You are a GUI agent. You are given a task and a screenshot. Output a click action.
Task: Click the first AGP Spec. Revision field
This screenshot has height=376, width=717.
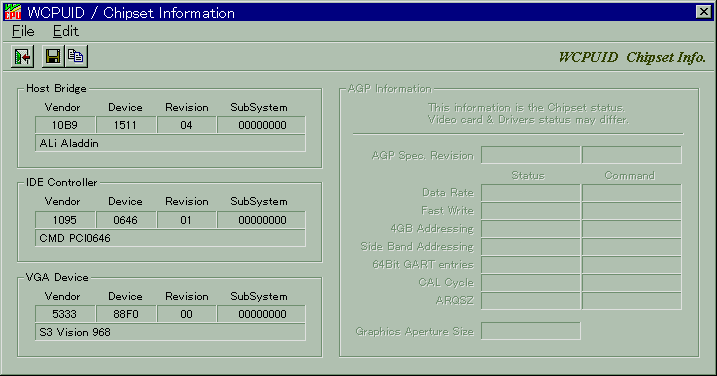coord(530,155)
